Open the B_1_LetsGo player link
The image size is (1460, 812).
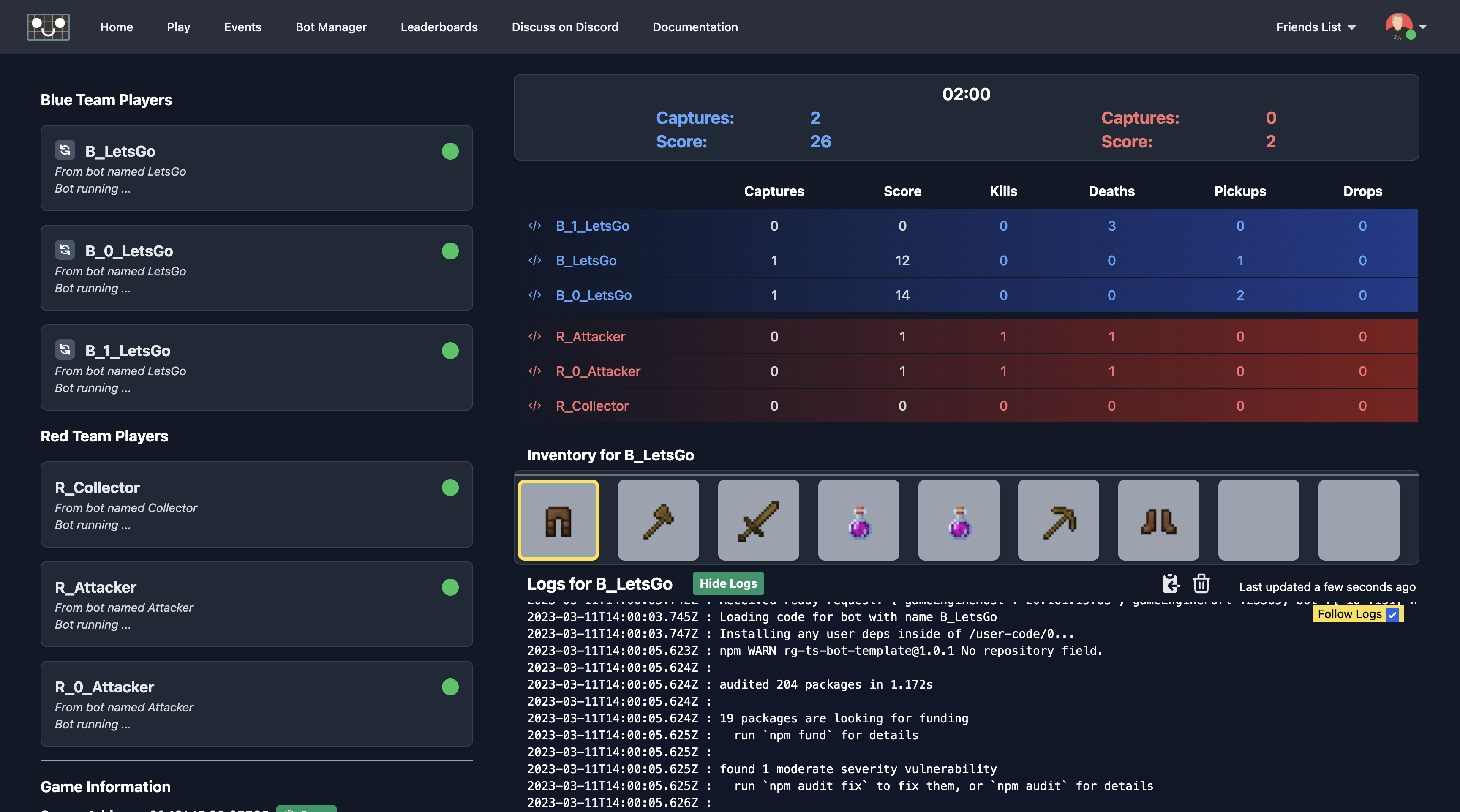tap(593, 226)
